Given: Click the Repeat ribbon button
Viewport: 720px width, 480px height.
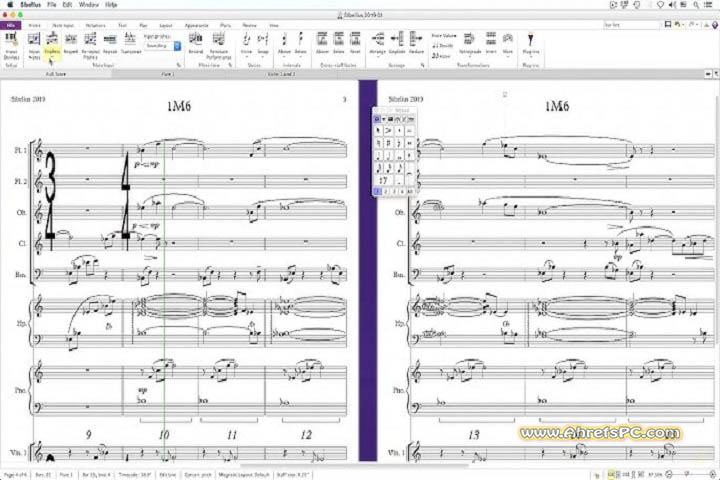Looking at the screenshot, I should (110, 44).
